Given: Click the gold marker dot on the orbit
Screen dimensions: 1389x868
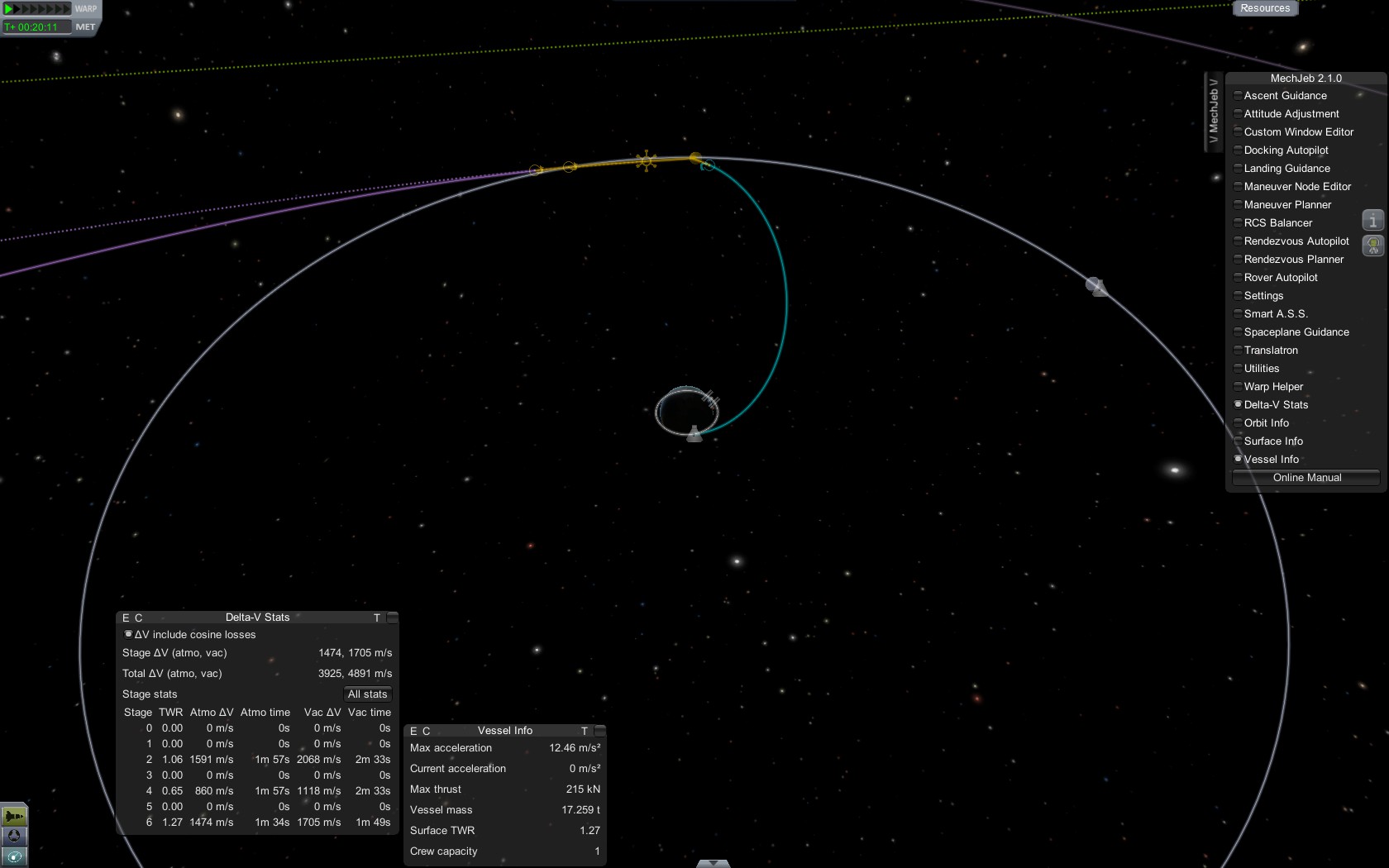Looking at the screenshot, I should pos(695,158).
